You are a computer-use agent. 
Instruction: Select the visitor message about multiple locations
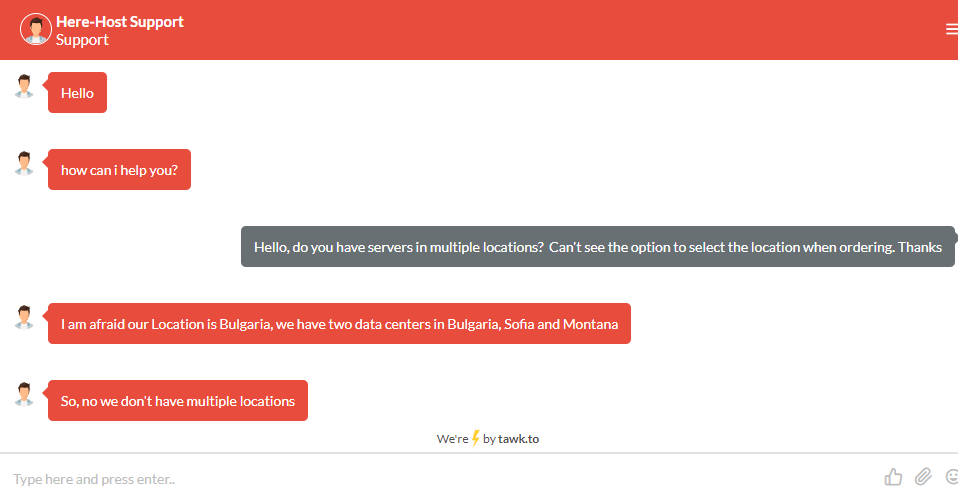coord(598,246)
